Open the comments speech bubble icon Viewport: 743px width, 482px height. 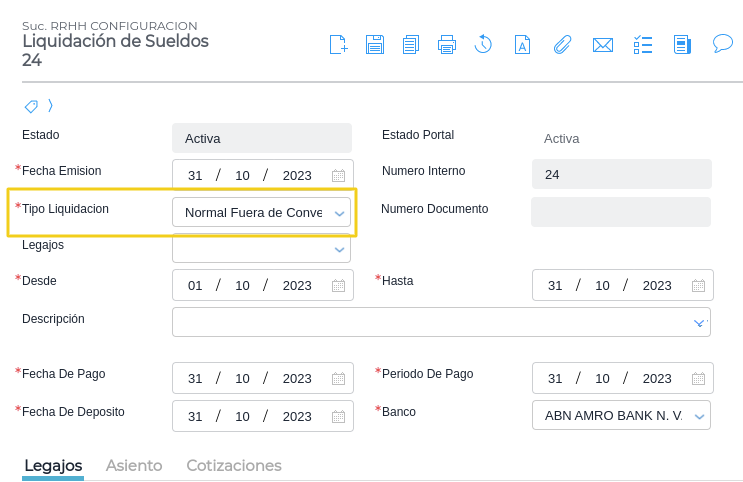(x=722, y=44)
